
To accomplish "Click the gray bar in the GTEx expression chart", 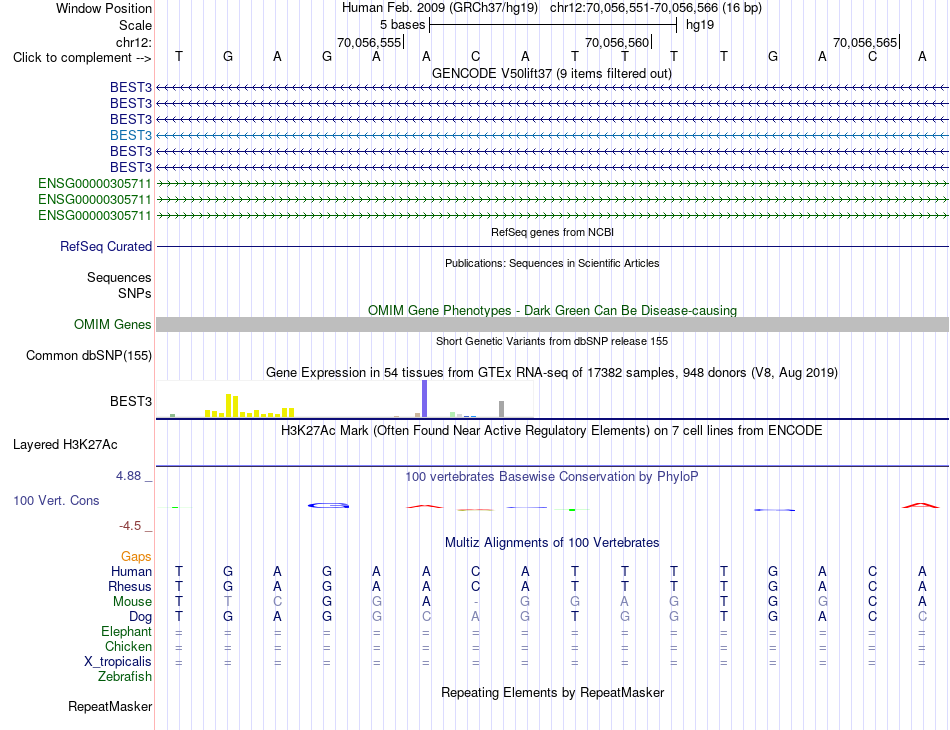I will click(501, 409).
